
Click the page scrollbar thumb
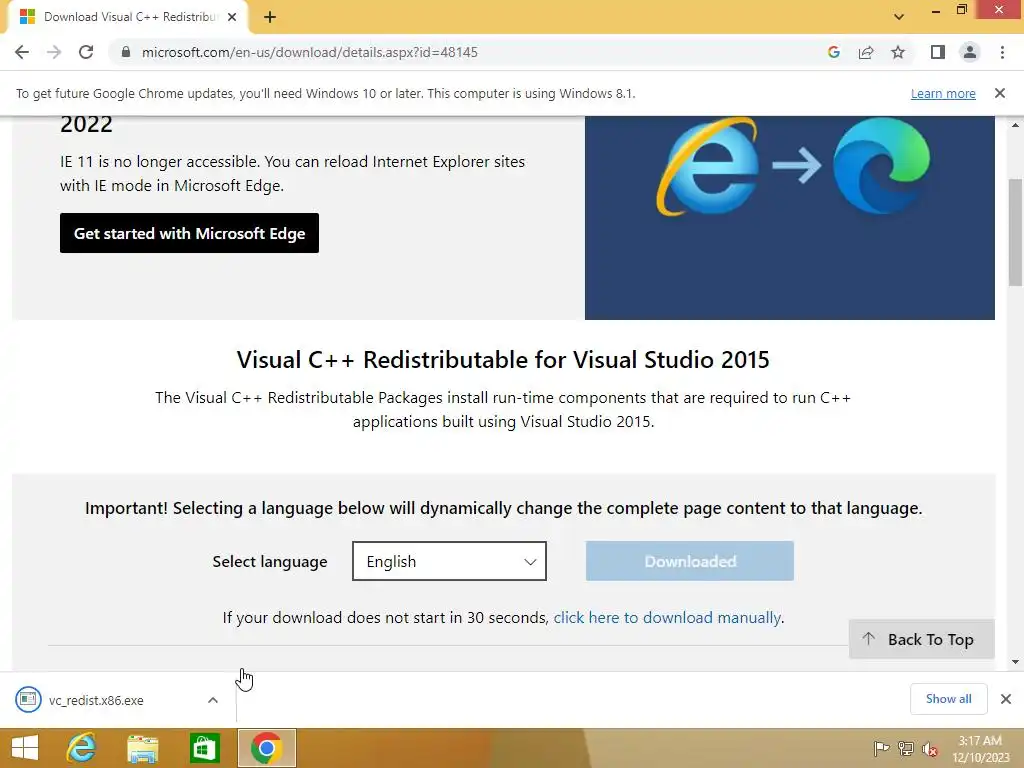[1015, 232]
